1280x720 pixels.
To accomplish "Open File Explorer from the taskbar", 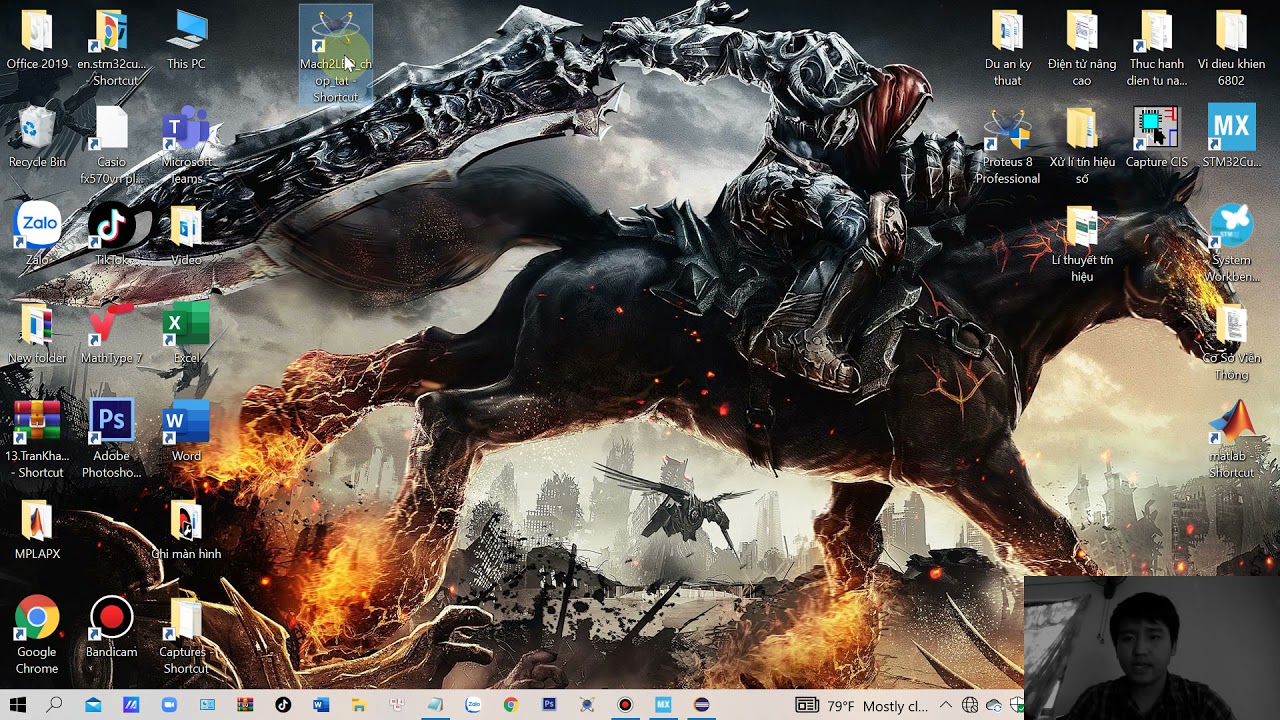I will tap(359, 705).
